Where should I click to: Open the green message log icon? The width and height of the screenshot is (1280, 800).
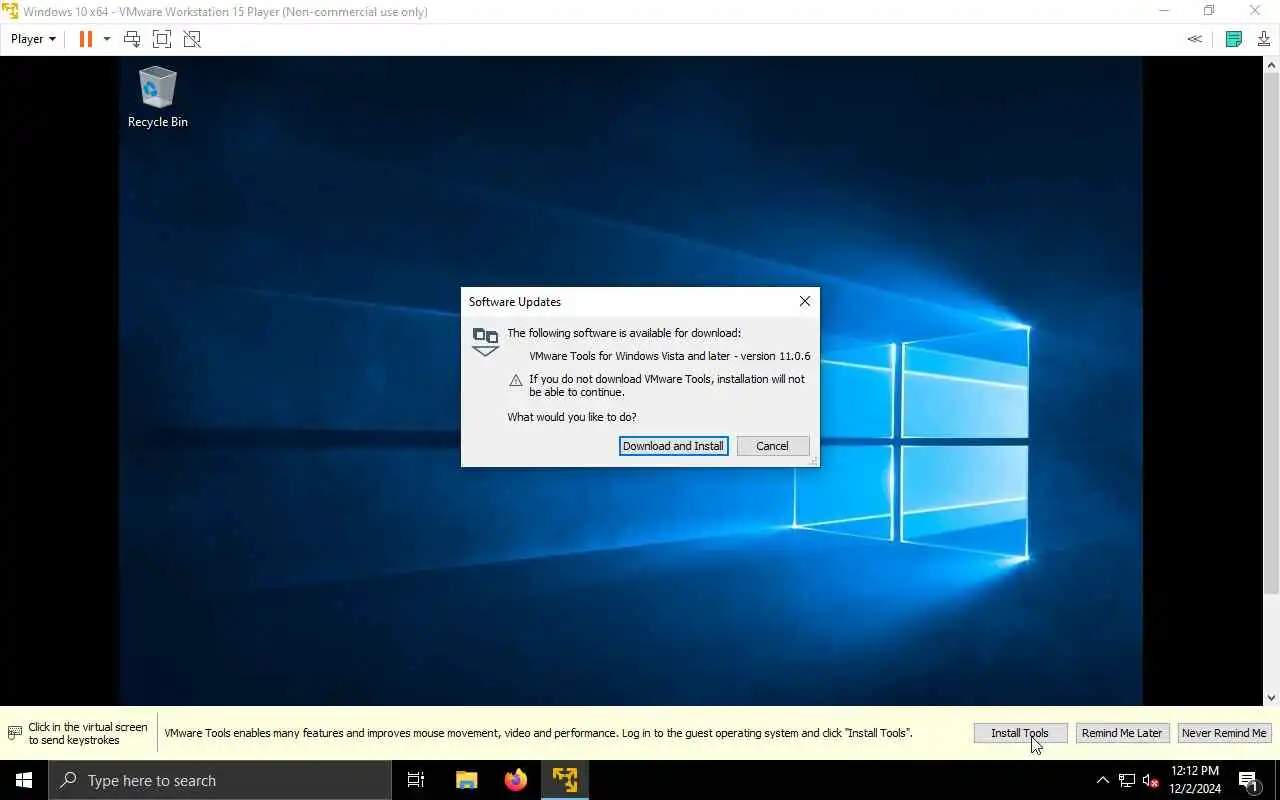[x=1234, y=39]
